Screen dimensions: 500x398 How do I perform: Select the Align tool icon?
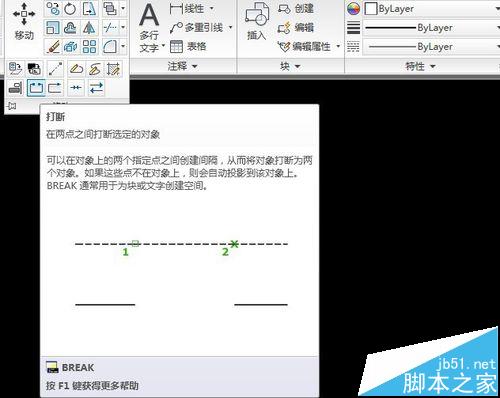15,88
